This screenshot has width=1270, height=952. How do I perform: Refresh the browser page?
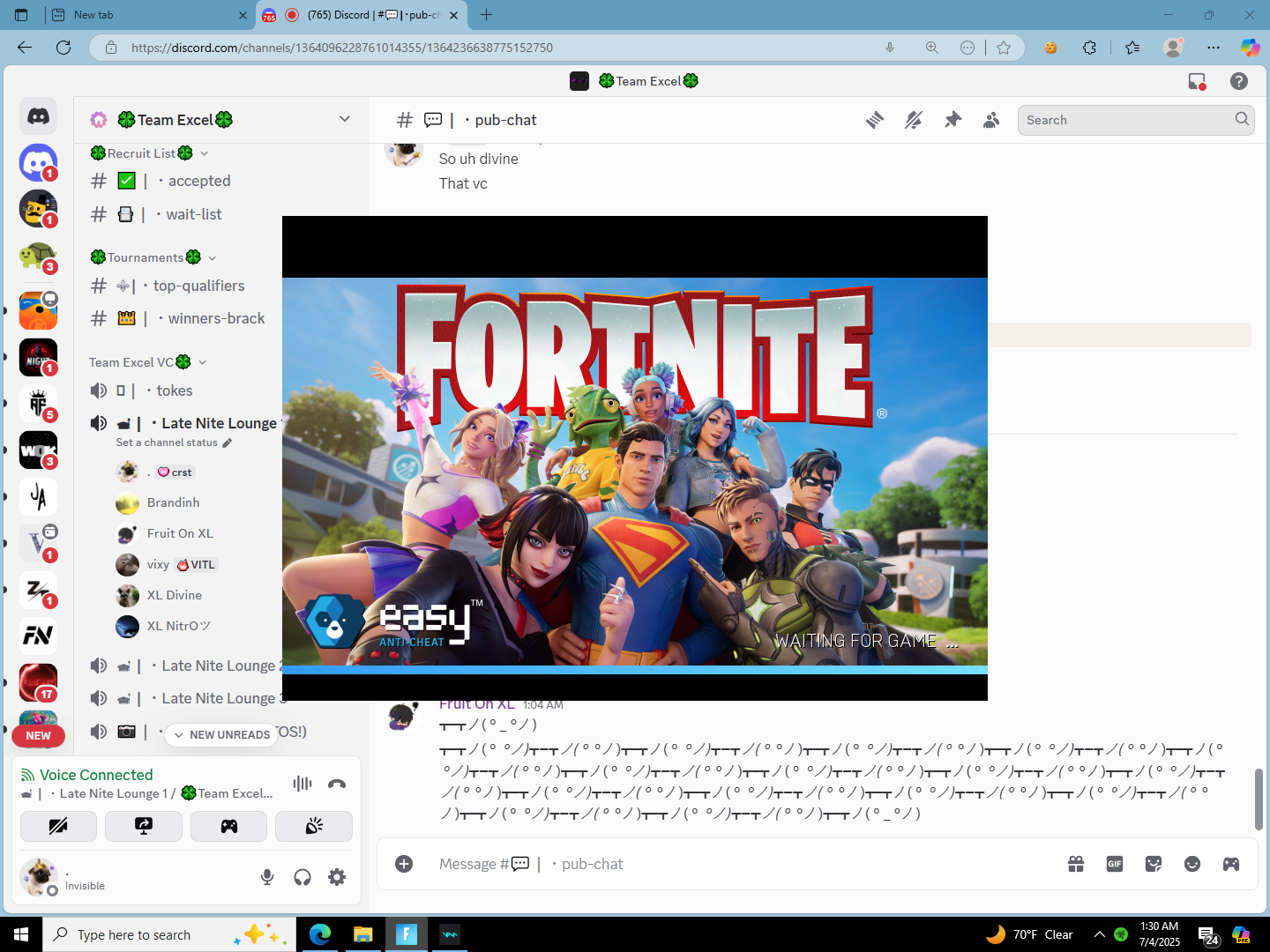point(63,48)
